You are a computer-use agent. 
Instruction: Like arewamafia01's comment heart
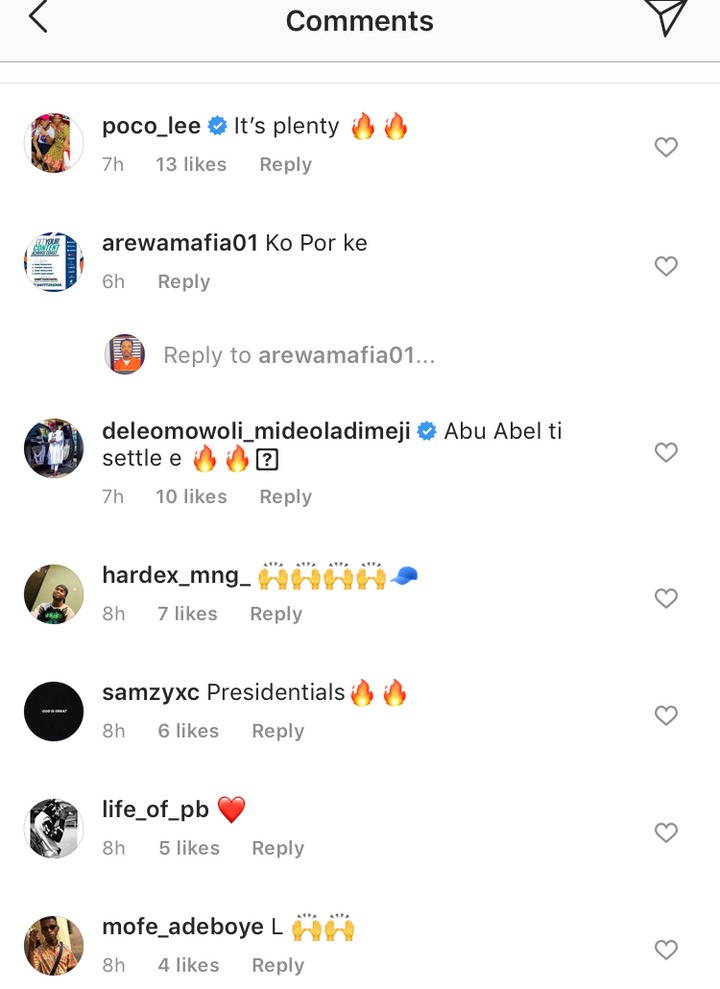(666, 266)
